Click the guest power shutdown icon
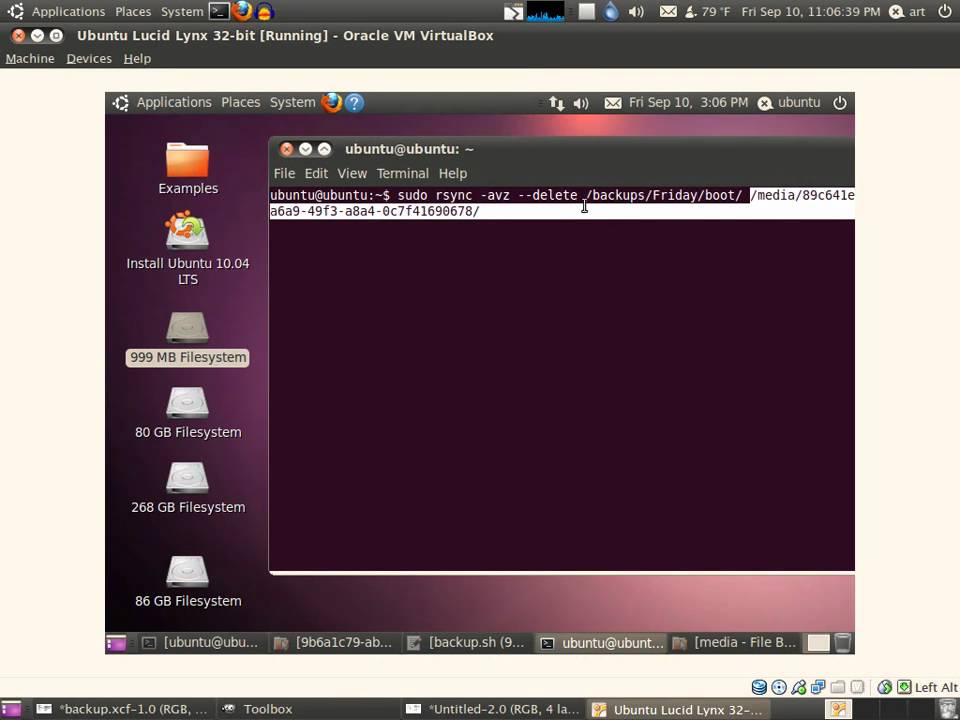The height and width of the screenshot is (720, 960). click(840, 103)
